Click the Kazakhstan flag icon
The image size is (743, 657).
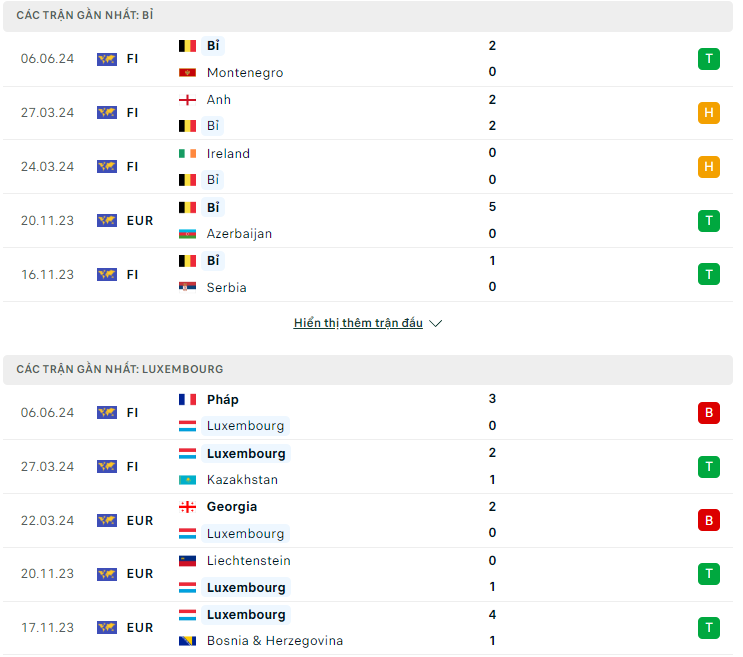[187, 480]
